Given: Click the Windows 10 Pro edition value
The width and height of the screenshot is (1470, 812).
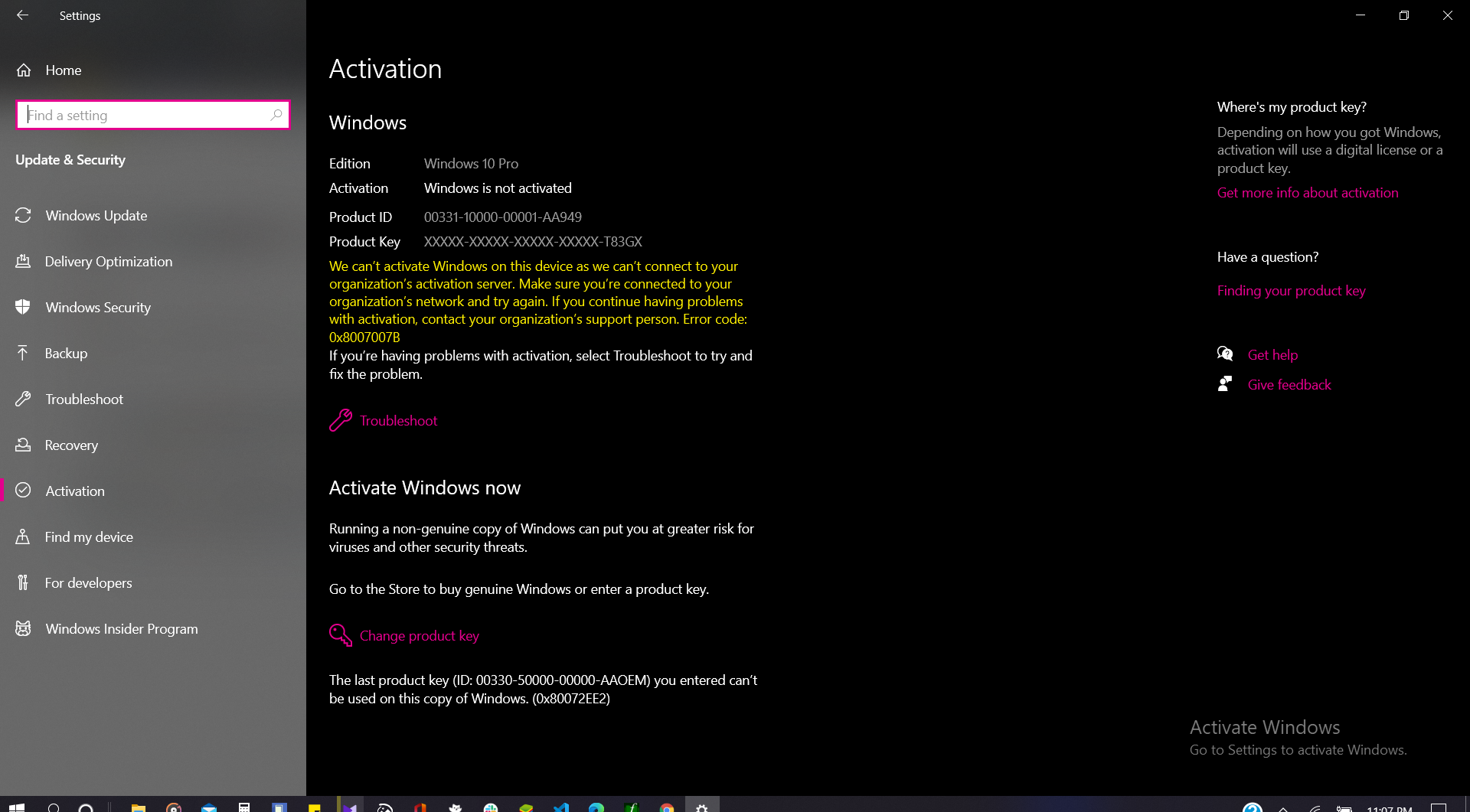Looking at the screenshot, I should [471, 164].
